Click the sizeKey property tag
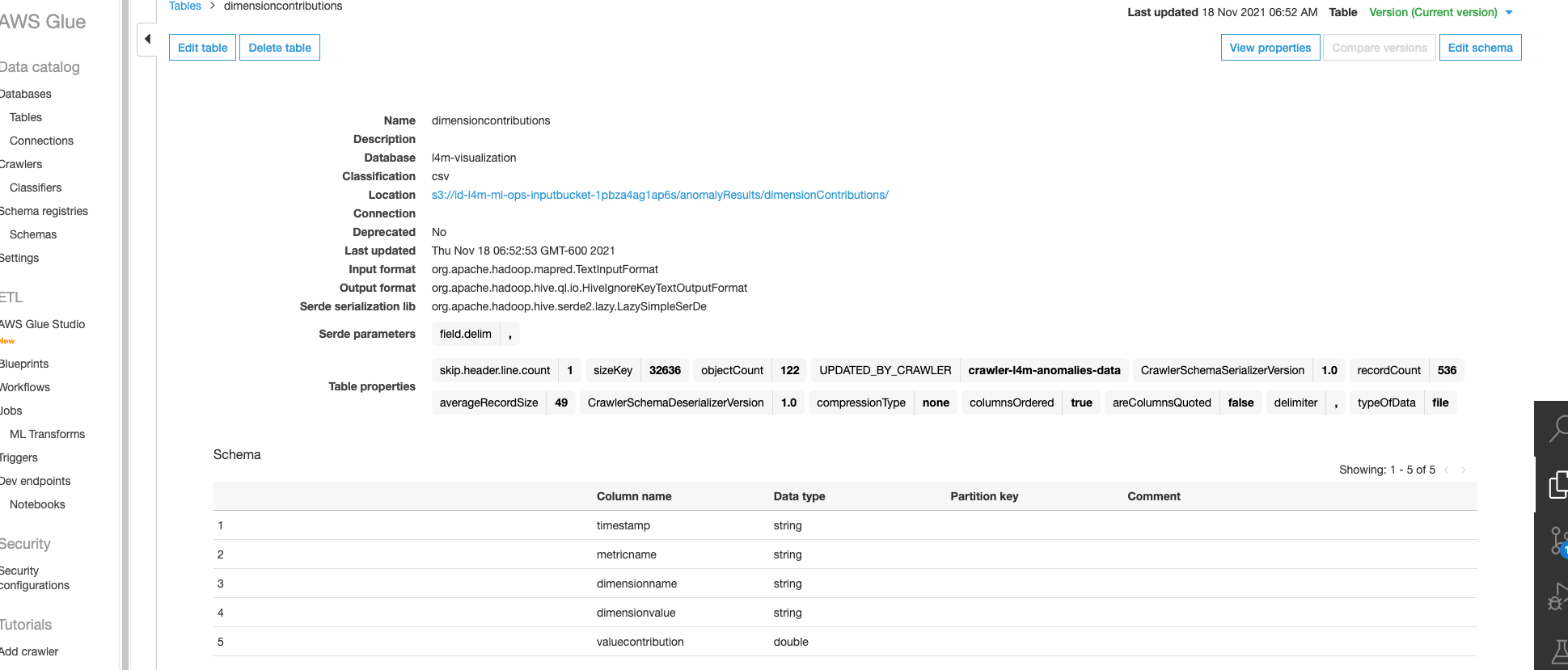Image resolution: width=1568 pixels, height=670 pixels. 637,370
